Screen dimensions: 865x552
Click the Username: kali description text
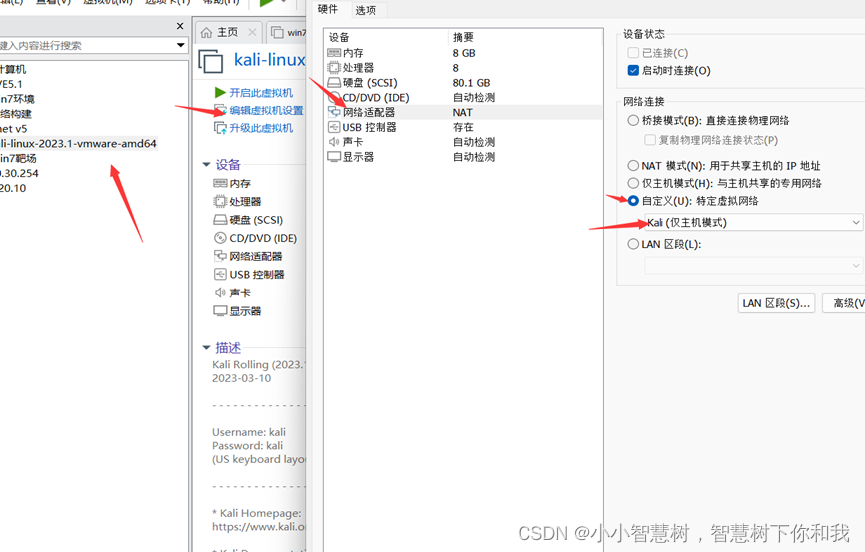coord(249,432)
